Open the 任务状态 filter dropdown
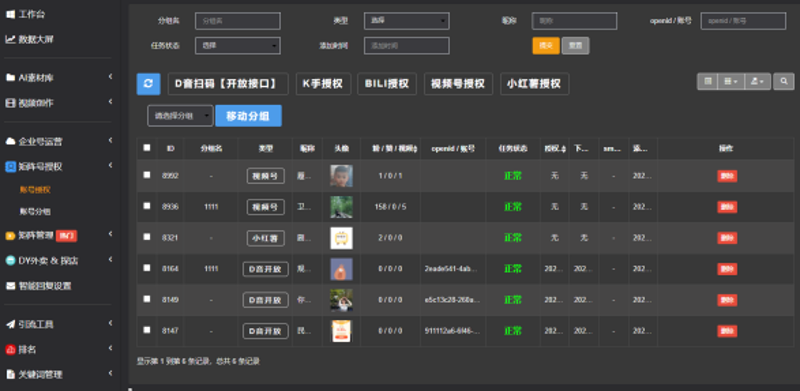 click(238, 45)
